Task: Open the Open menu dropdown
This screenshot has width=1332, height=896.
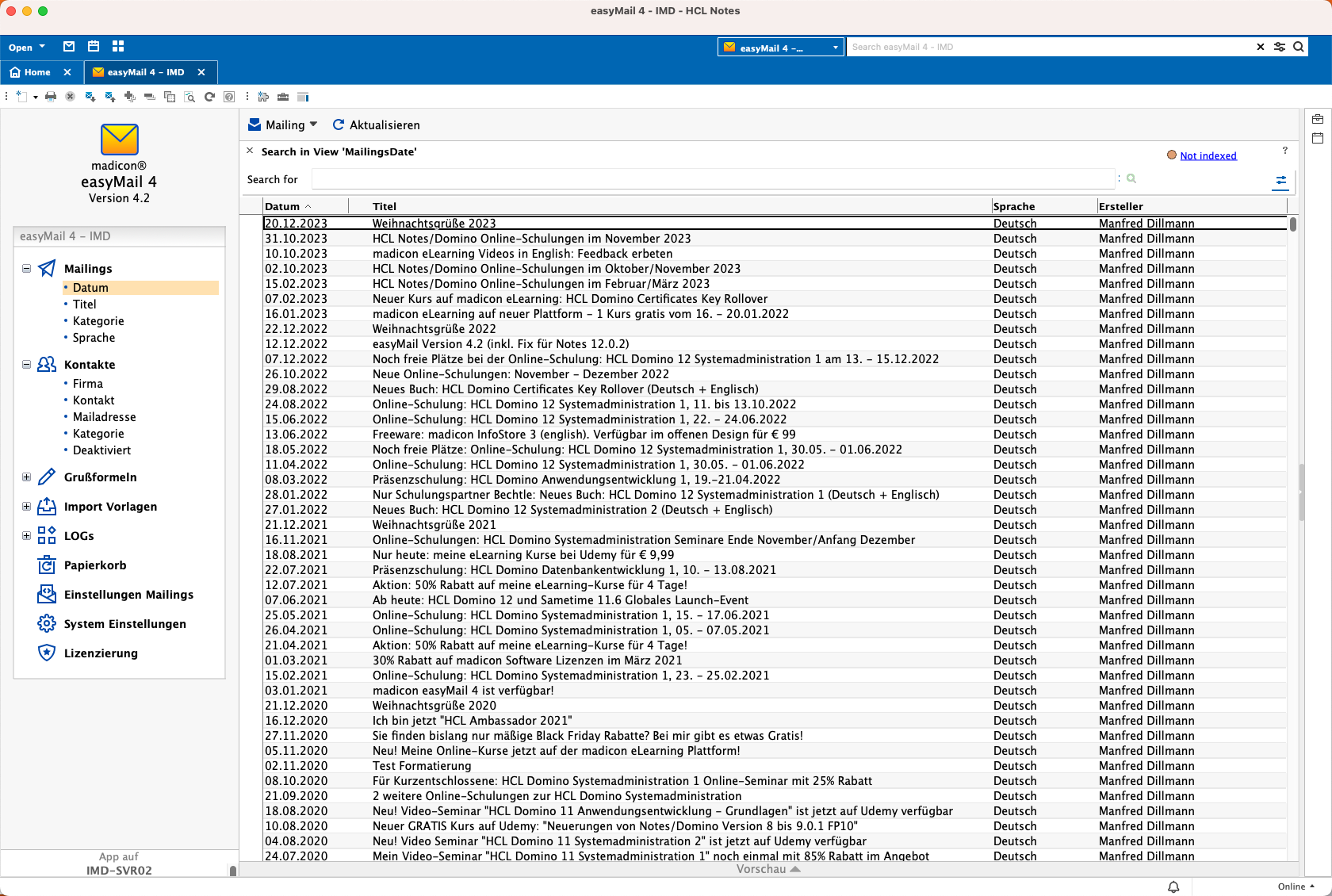Action: click(27, 47)
